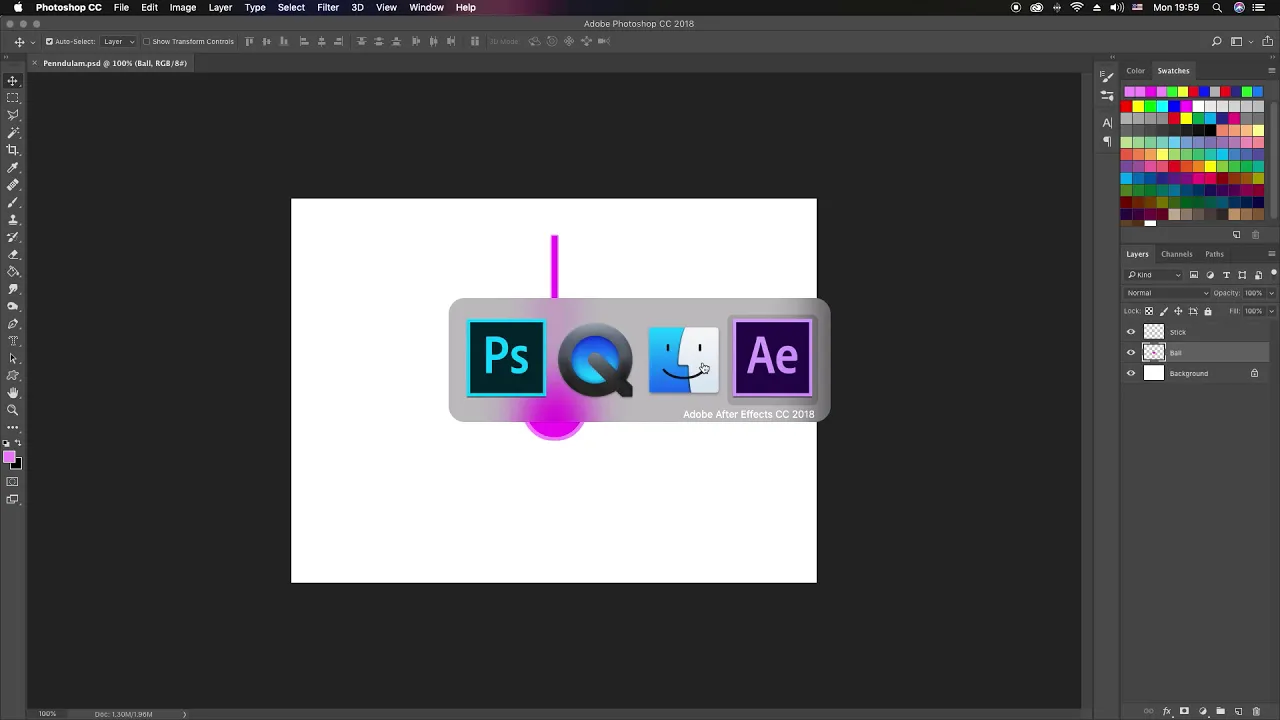The width and height of the screenshot is (1280, 720).
Task: Hide the Stick layer
Action: pos(1131,332)
